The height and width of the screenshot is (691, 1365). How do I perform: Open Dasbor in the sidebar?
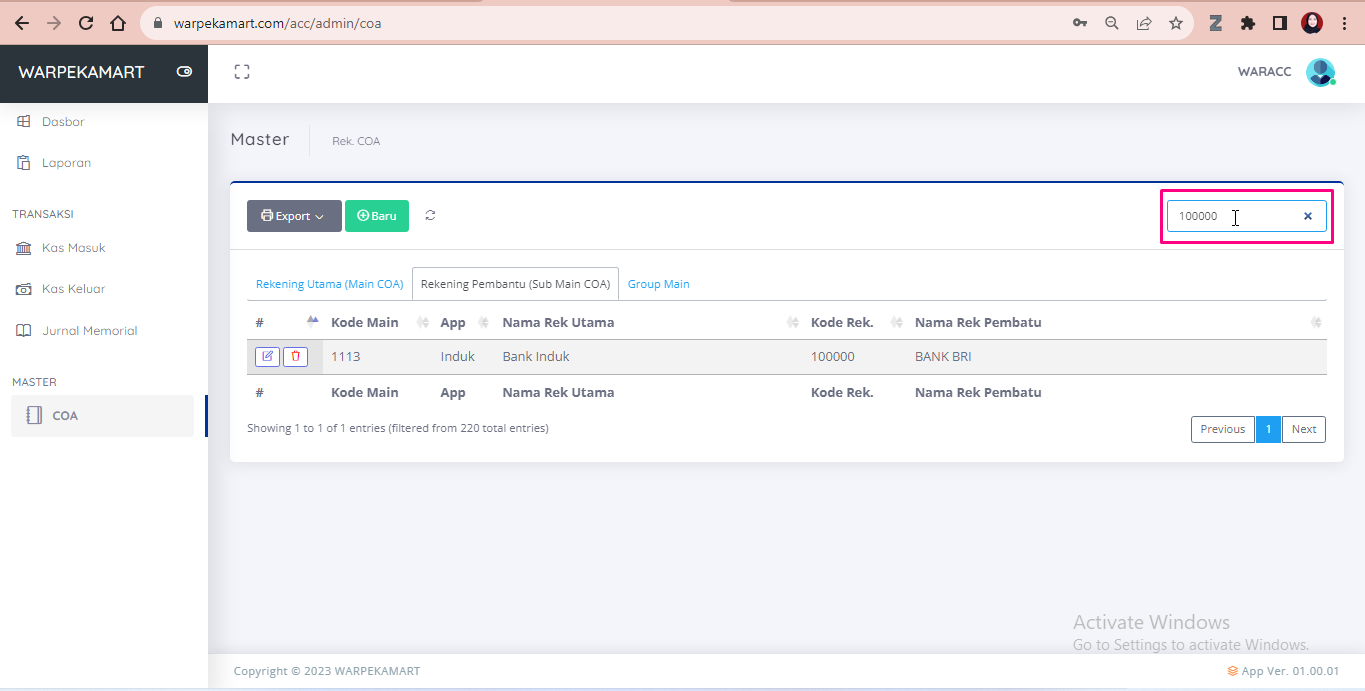pos(63,122)
